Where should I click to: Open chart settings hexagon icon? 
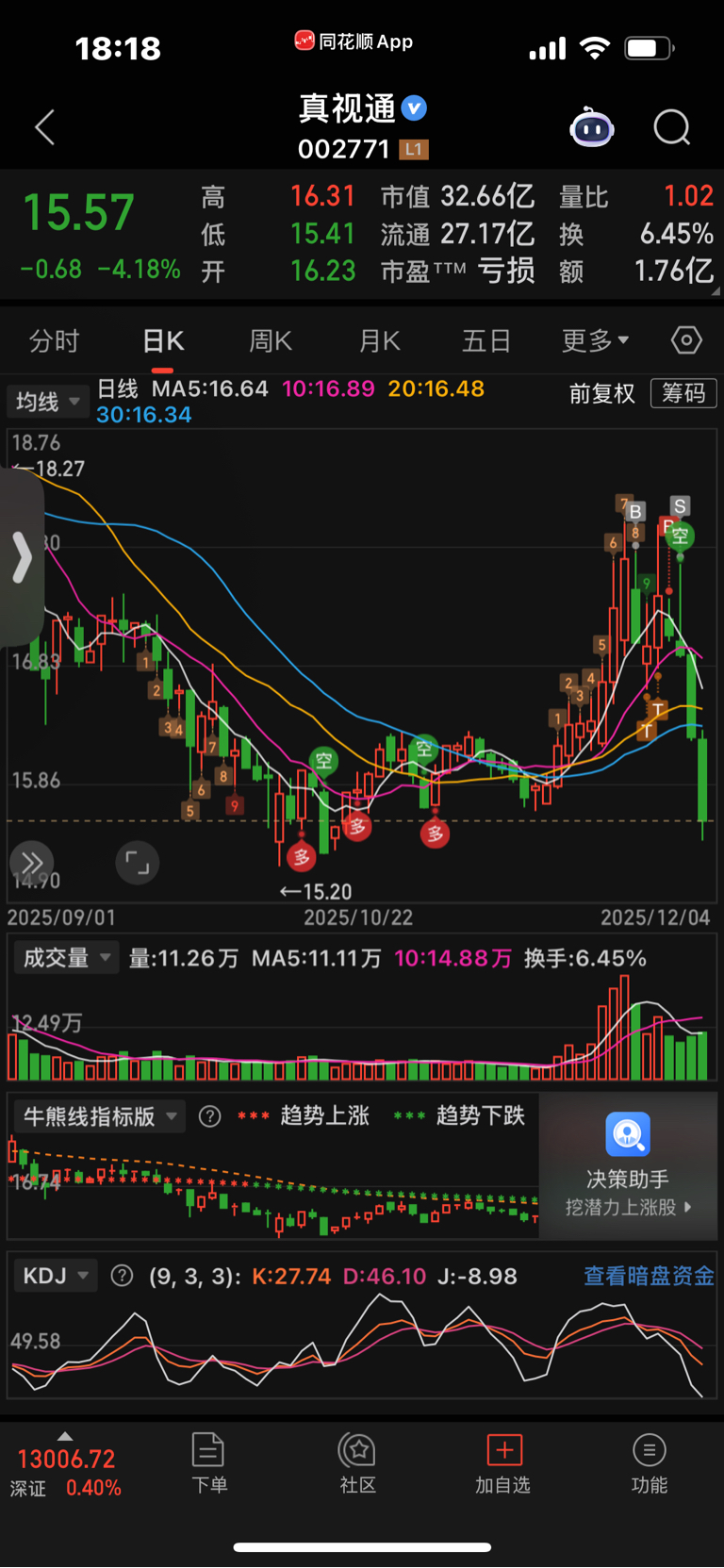click(686, 340)
